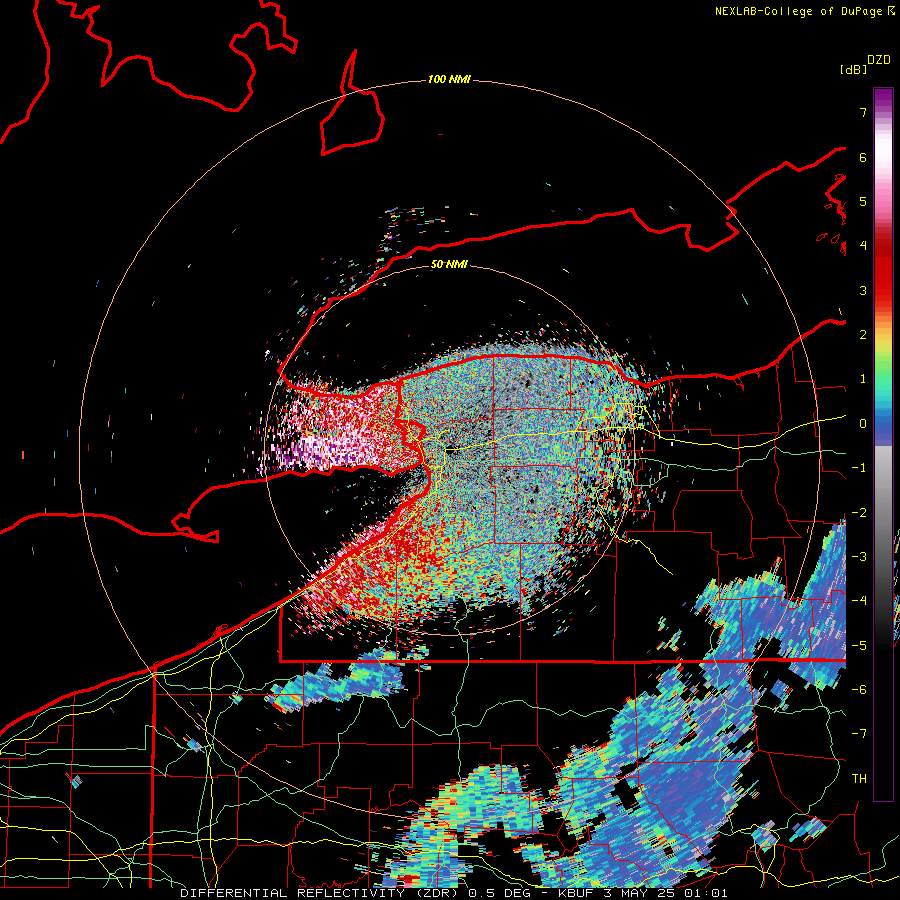Click the -3 value on the color scale
900x900 pixels.
(859, 557)
